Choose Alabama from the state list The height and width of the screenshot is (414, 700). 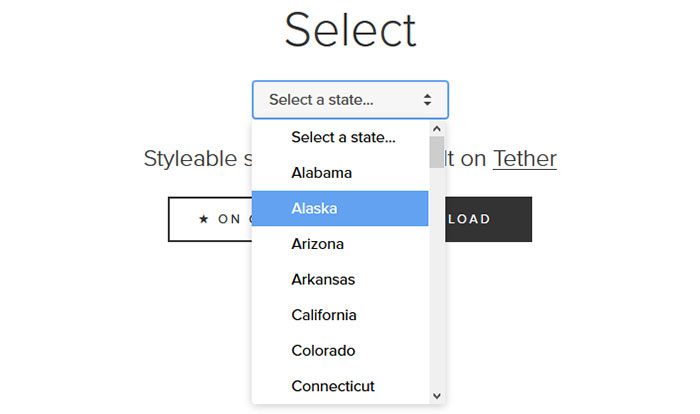click(x=340, y=173)
